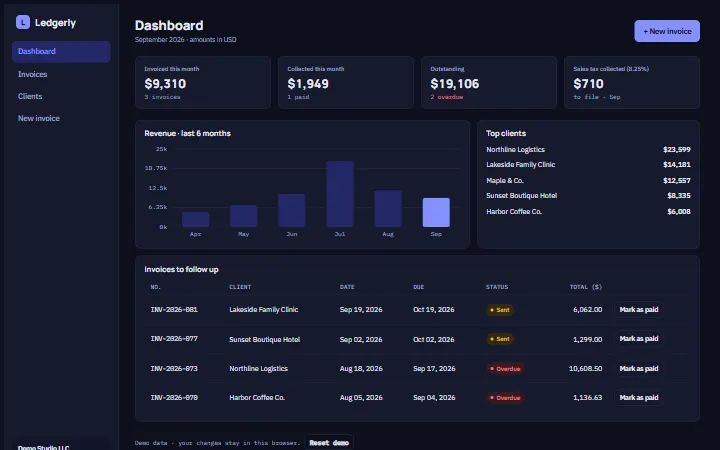
Task: Click the May revenue bar
Action: click(x=243, y=216)
